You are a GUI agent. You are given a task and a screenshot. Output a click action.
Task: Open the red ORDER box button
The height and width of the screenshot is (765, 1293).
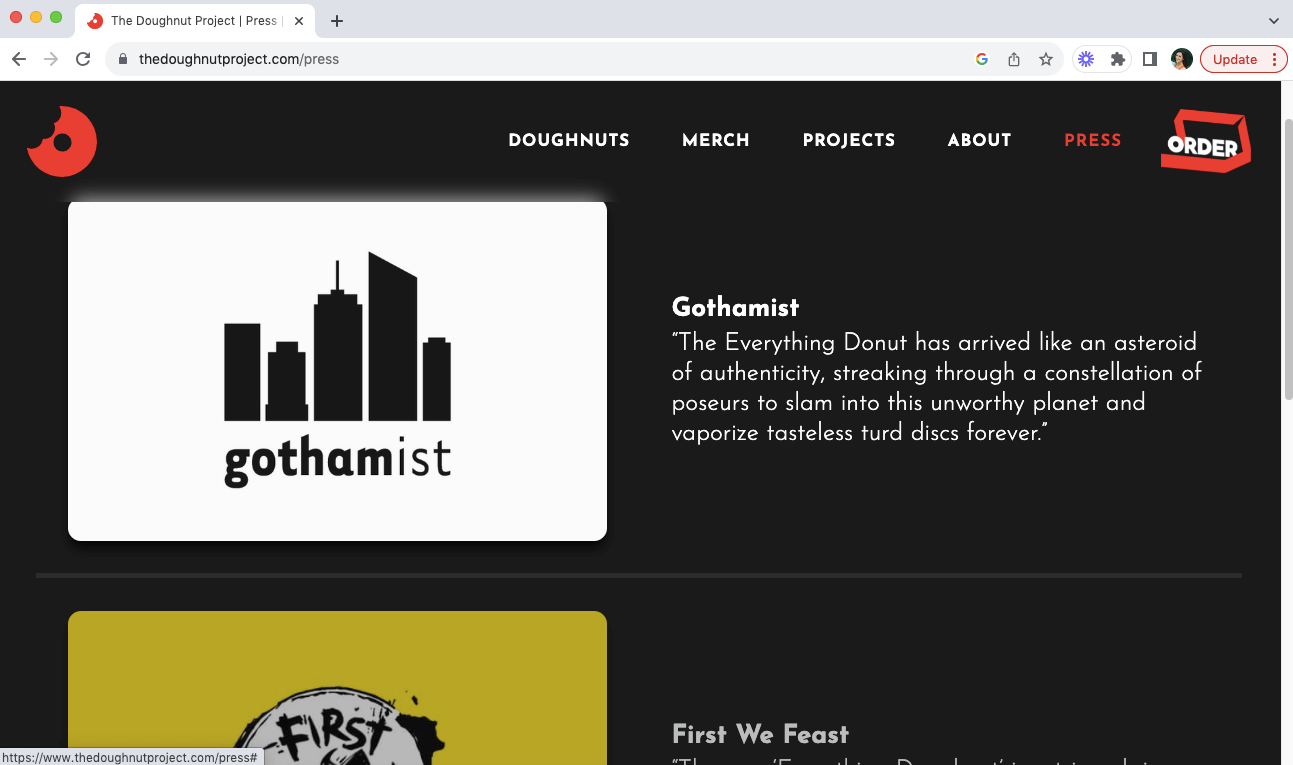1206,141
